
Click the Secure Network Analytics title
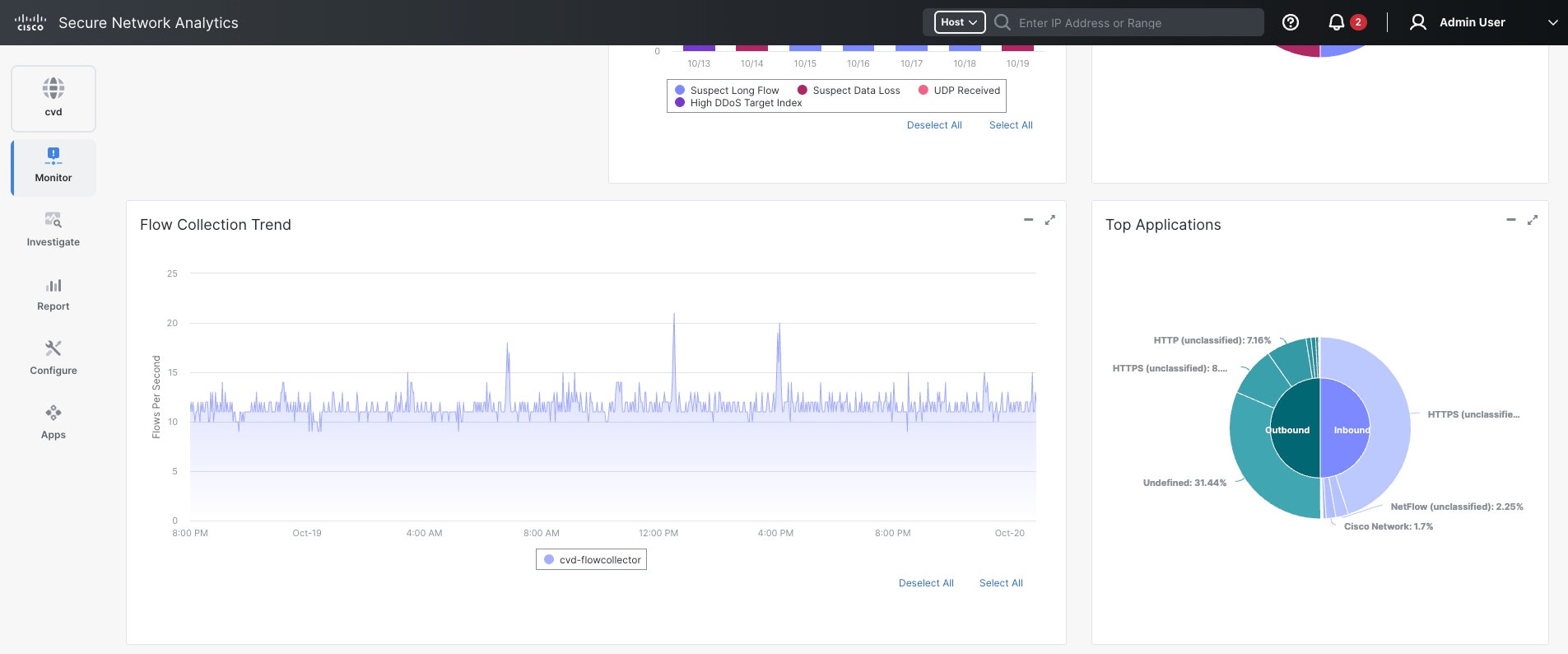click(148, 23)
